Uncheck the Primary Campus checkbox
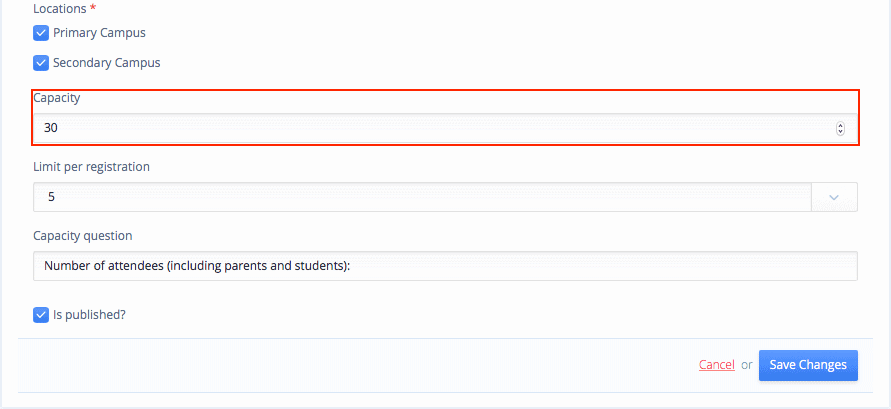This screenshot has width=891, height=409. (41, 33)
